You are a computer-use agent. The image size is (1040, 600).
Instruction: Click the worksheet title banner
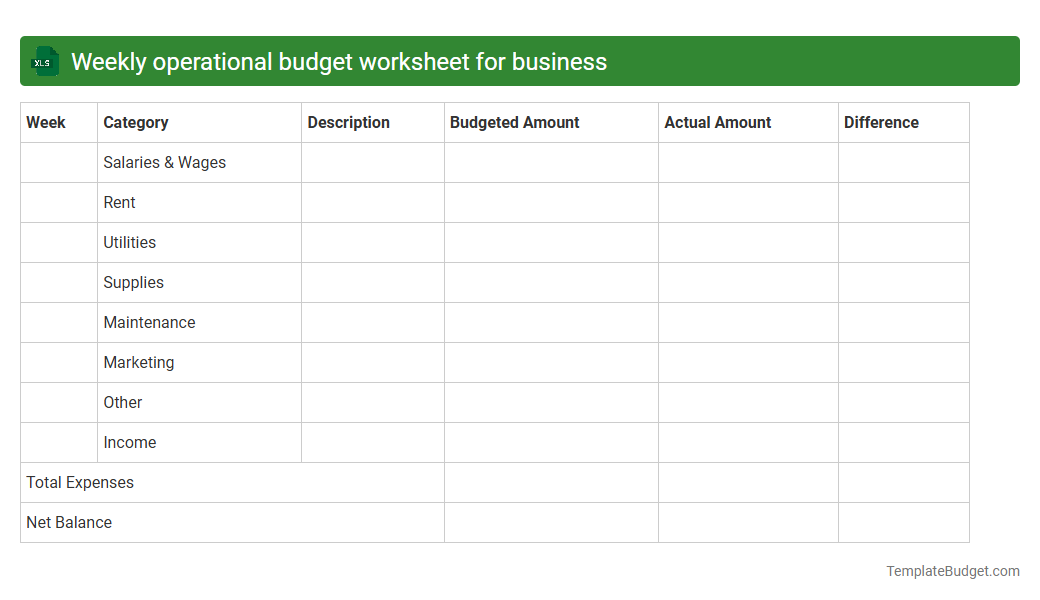520,61
